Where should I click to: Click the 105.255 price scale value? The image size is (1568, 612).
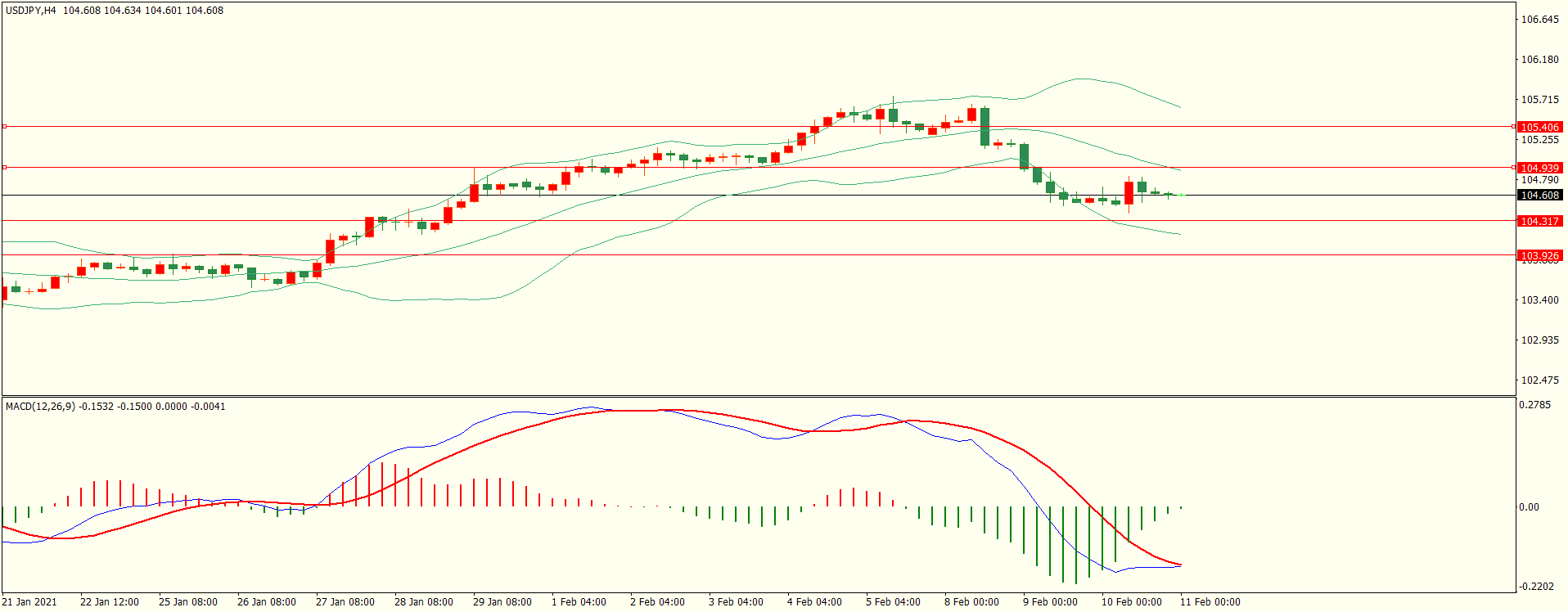click(1539, 140)
